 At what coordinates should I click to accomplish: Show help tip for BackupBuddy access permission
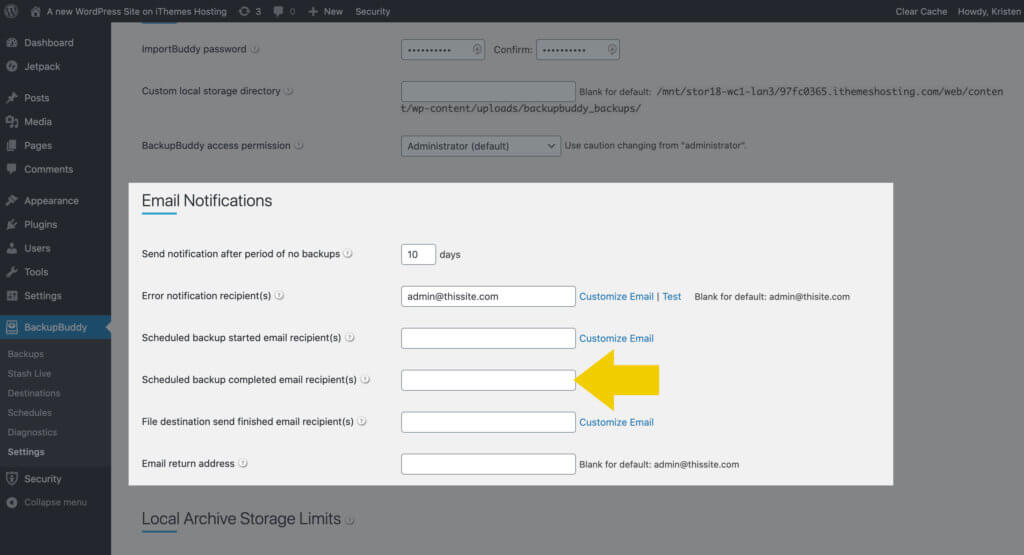coord(298,146)
